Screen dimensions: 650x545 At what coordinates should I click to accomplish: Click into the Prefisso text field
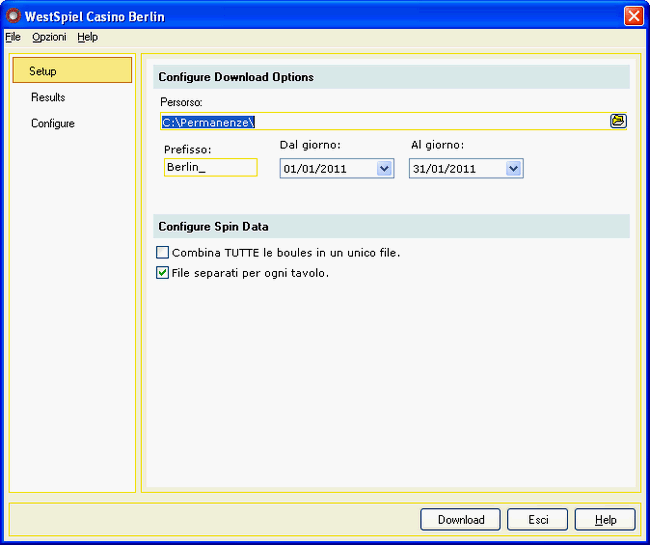210,167
